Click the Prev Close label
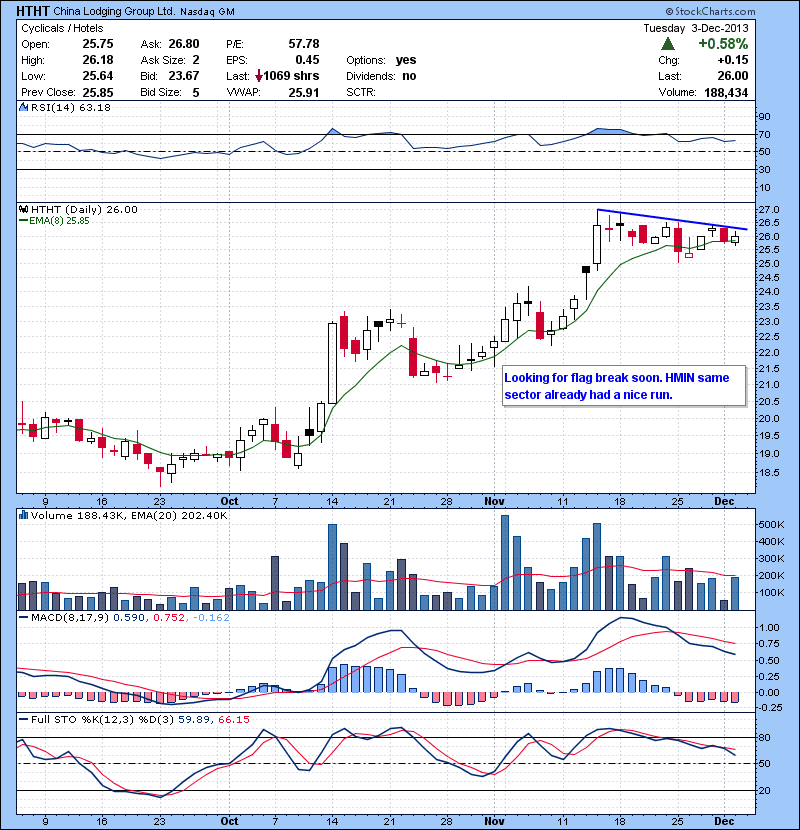The width and height of the screenshot is (800, 830). click(x=48, y=92)
